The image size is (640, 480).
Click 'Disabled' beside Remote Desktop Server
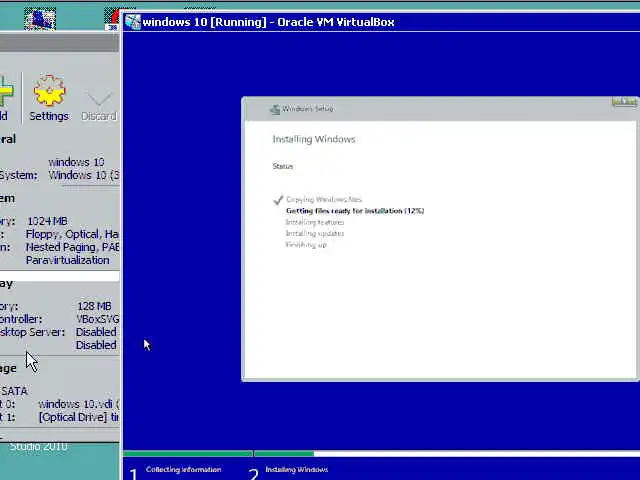coord(96,332)
